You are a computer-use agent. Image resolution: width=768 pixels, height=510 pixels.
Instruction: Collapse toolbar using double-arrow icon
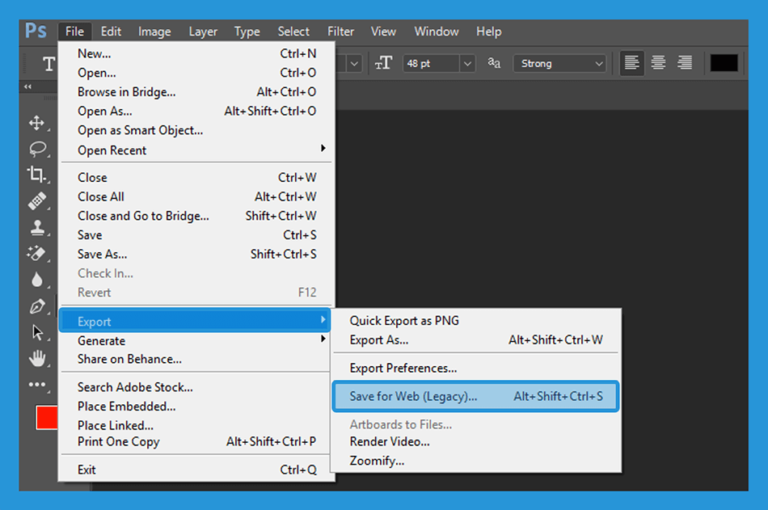[x=28, y=87]
